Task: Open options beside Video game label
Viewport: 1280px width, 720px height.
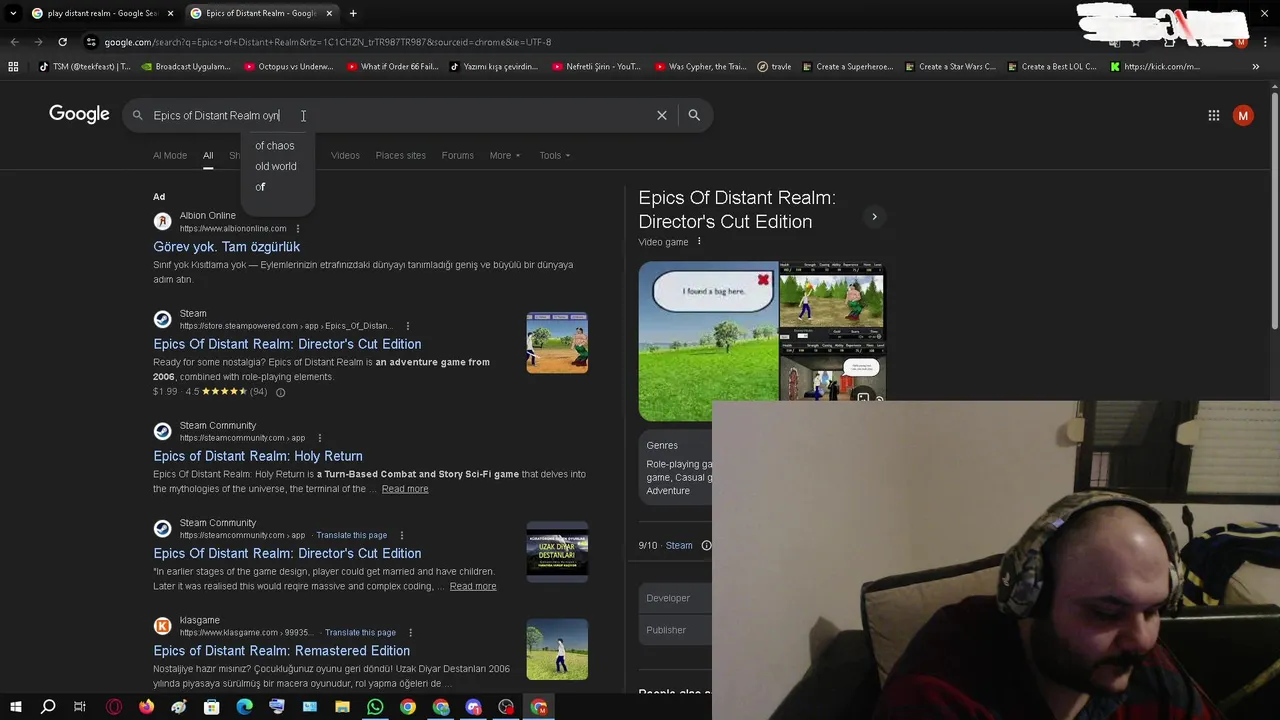Action: [x=699, y=242]
